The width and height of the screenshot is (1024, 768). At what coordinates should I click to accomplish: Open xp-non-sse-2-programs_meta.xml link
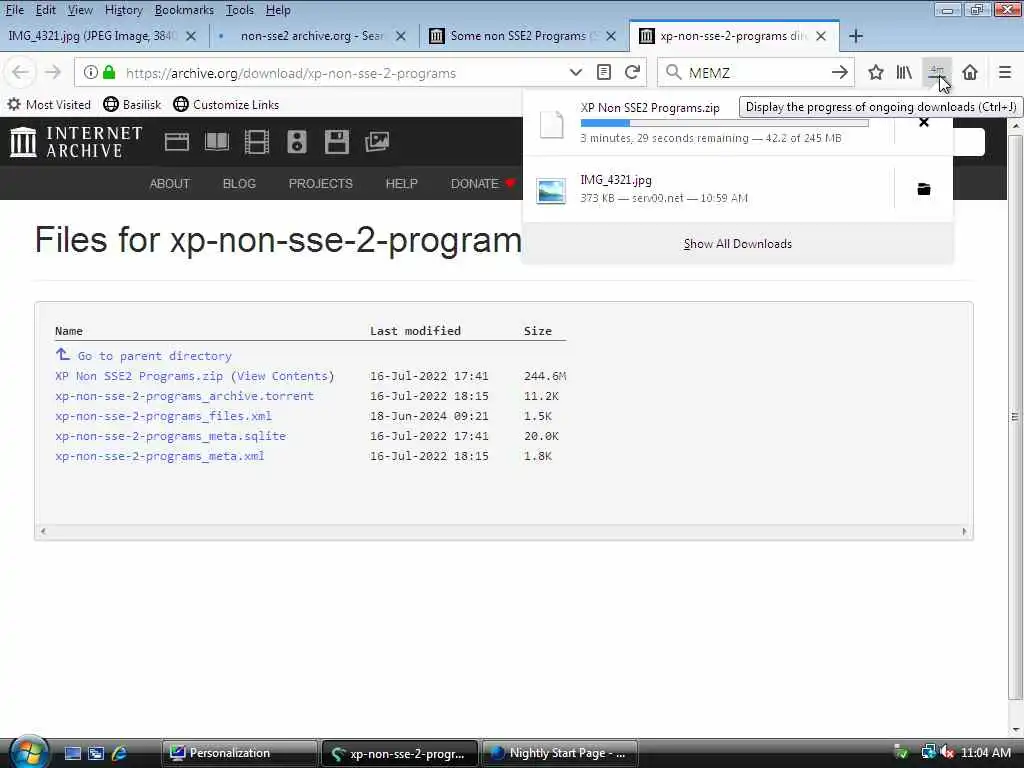160,456
